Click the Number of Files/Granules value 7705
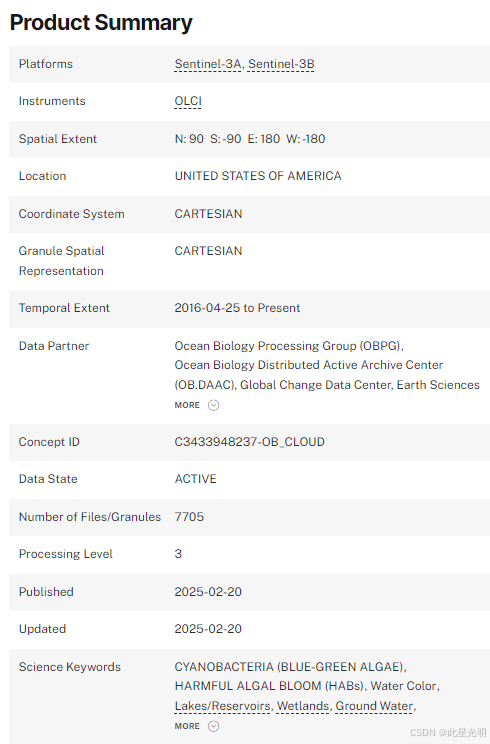 click(189, 517)
